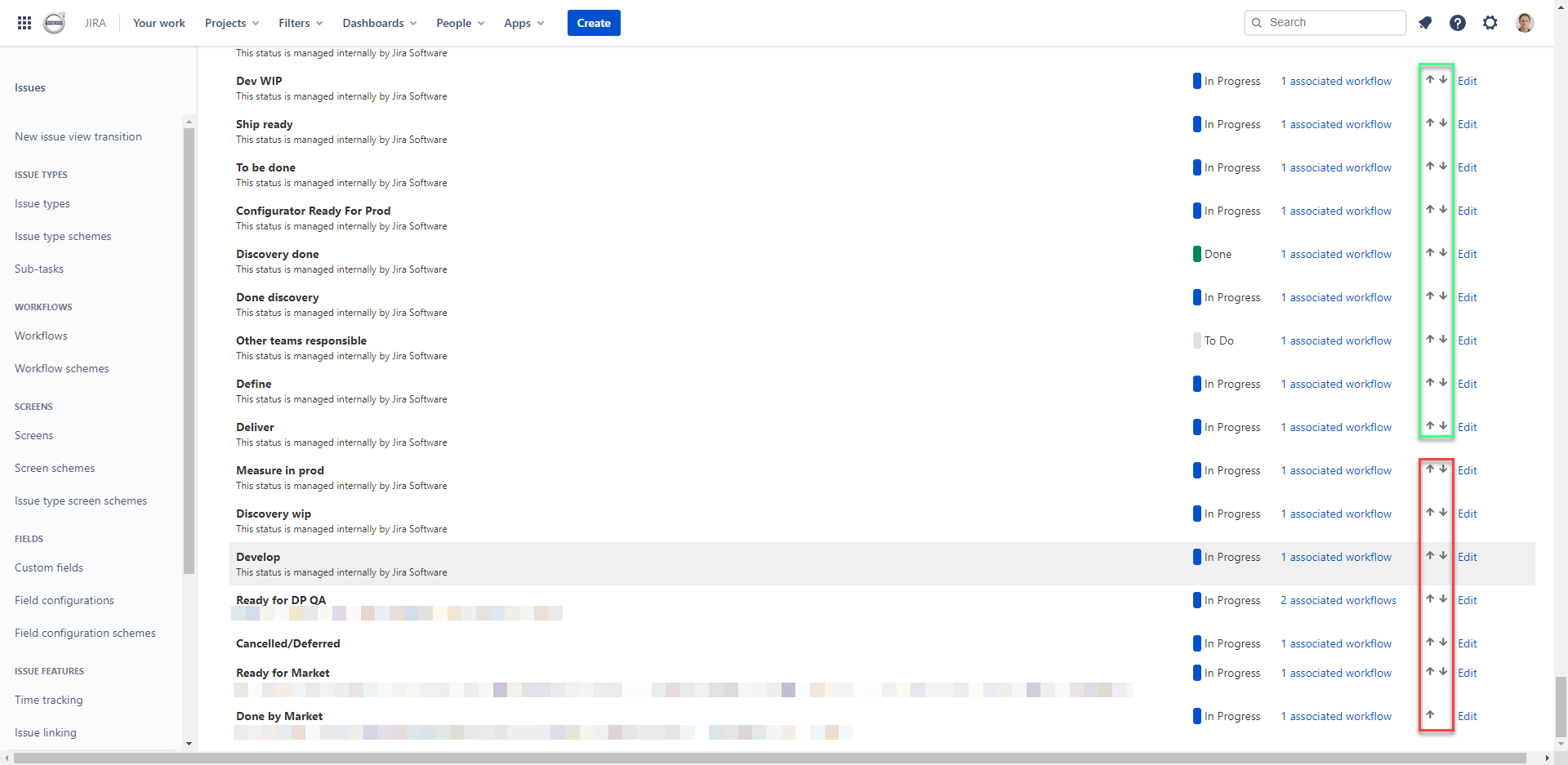Image resolution: width=1568 pixels, height=765 pixels.
Task: Move Define status down
Action: click(1443, 383)
